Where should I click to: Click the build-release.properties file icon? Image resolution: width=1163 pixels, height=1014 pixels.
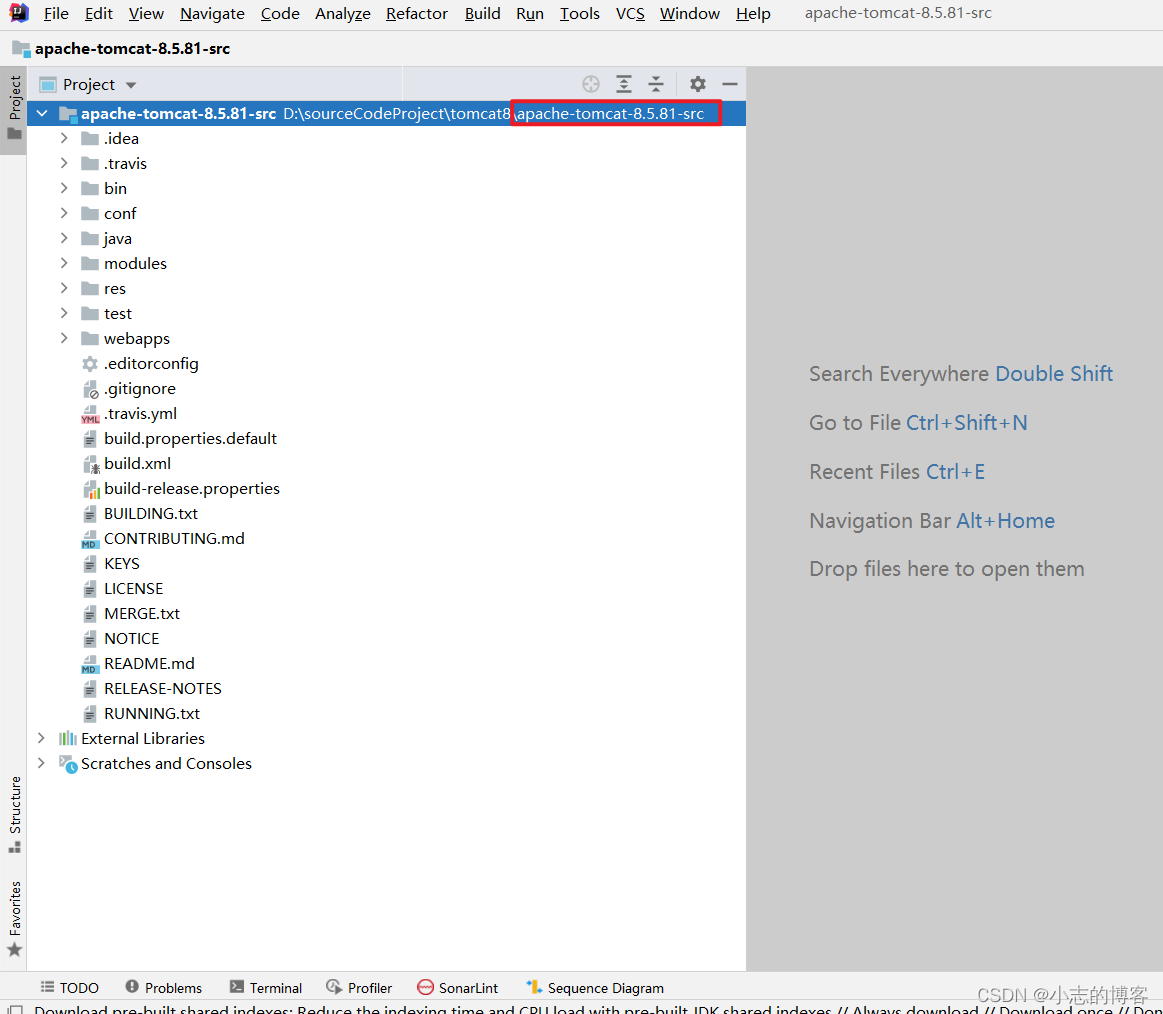(x=90, y=489)
